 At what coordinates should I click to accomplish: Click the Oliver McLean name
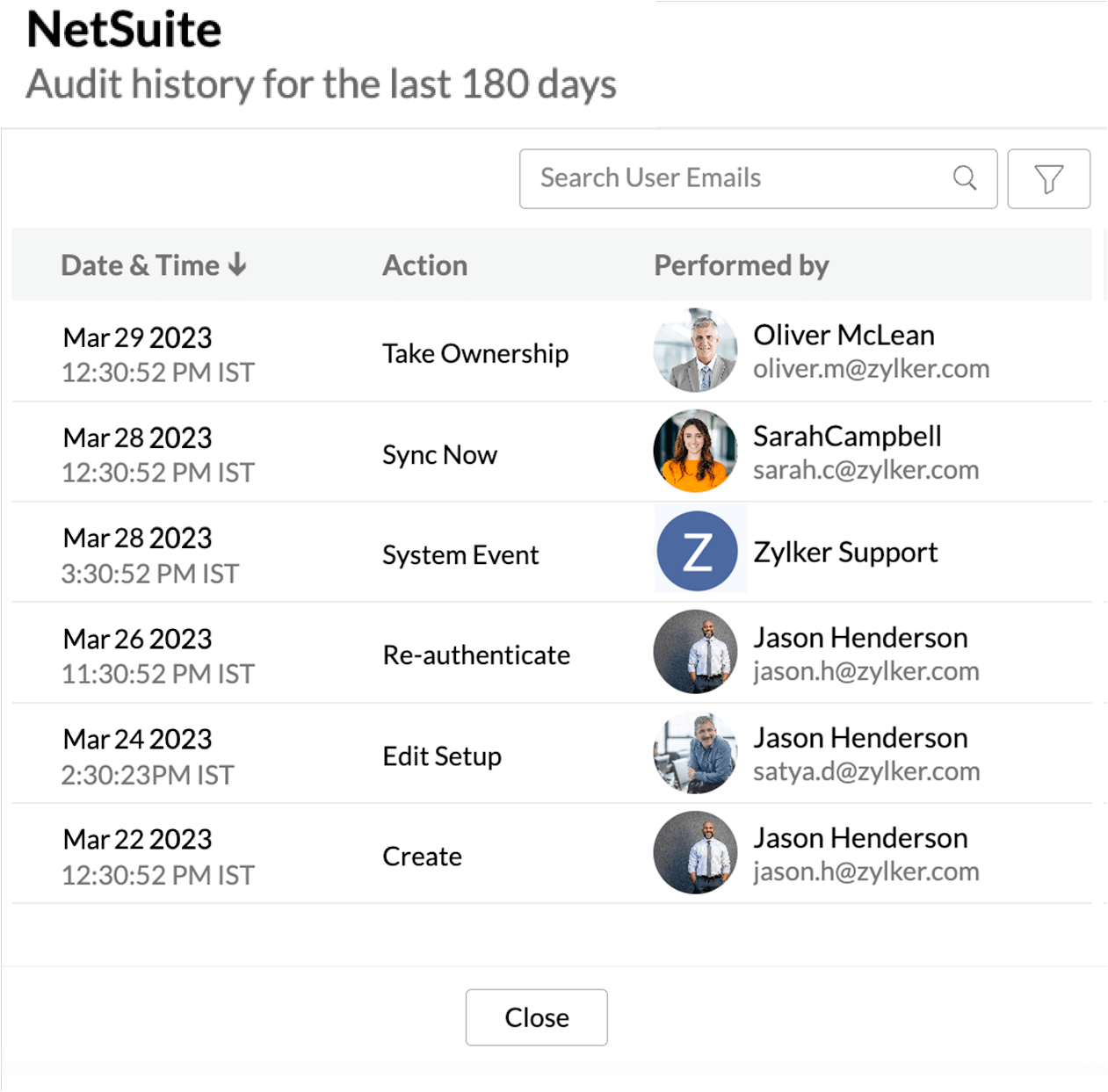click(x=844, y=335)
